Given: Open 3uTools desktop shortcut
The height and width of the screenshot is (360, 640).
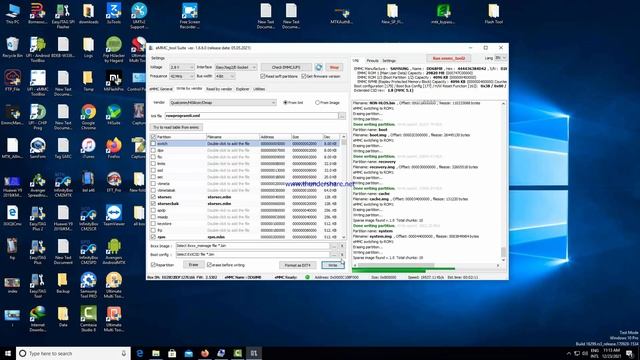Looking at the screenshot, I should [113, 13].
